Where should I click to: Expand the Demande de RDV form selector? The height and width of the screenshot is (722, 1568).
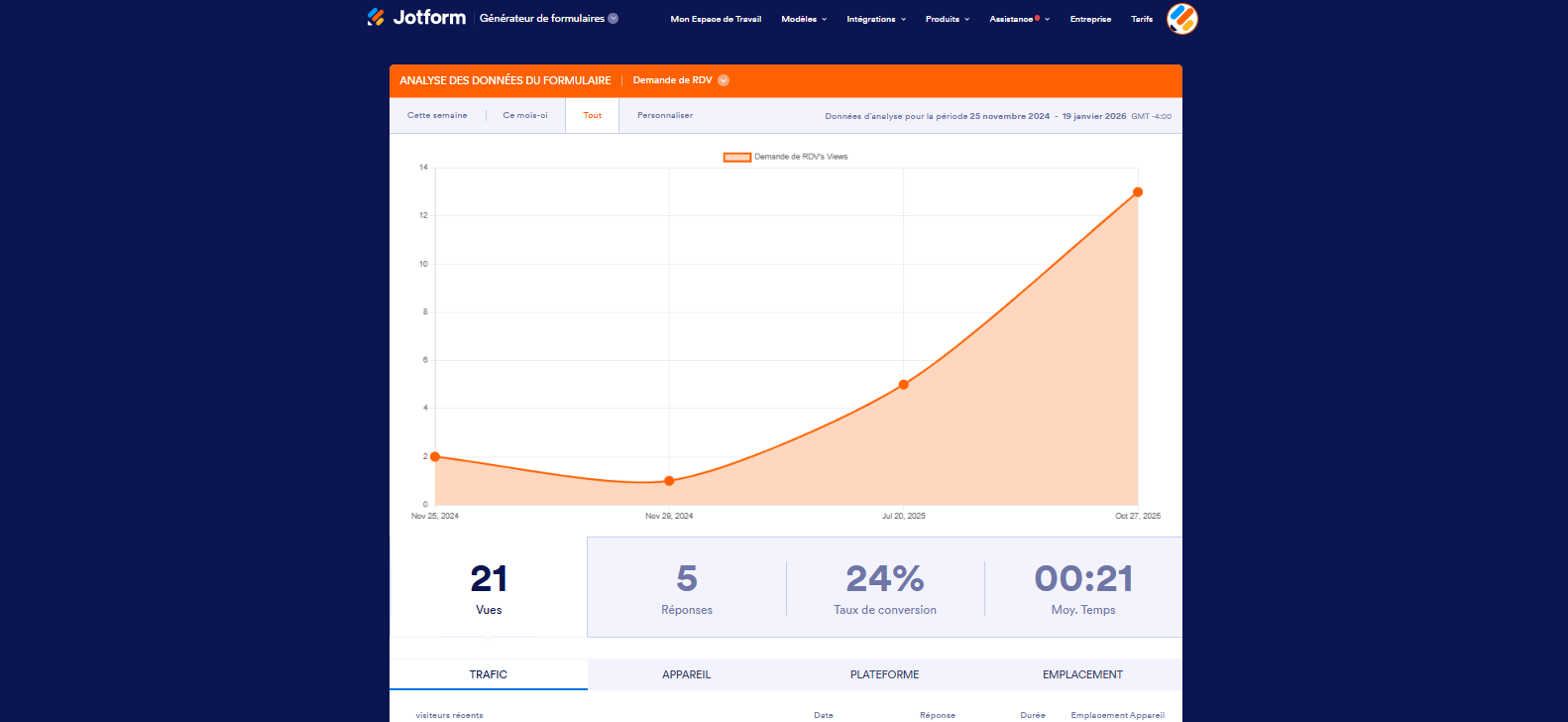[724, 80]
